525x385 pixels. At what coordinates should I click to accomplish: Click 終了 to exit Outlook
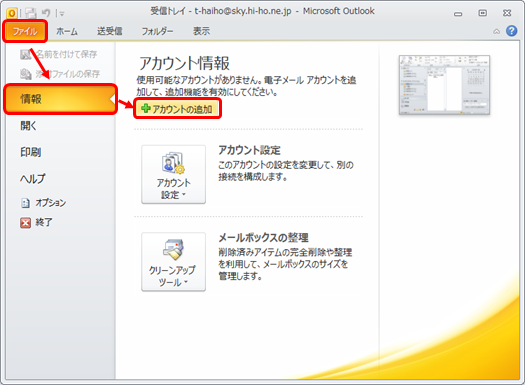point(44,222)
